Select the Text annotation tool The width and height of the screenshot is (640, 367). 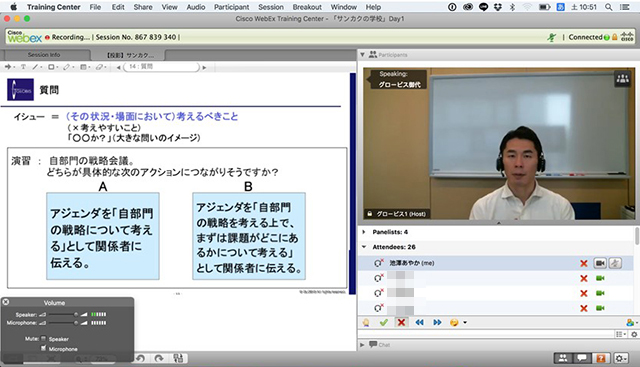[23, 67]
